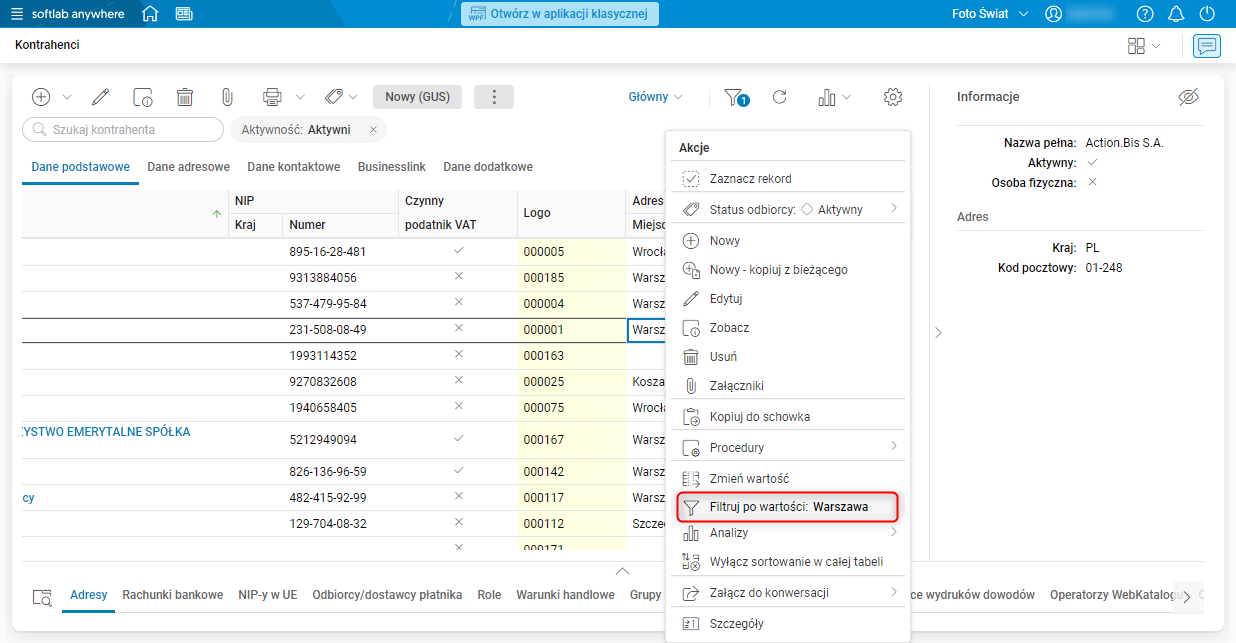Switch to Dane adresowe tab
Screen dimensions: 1236x643
[189, 167]
